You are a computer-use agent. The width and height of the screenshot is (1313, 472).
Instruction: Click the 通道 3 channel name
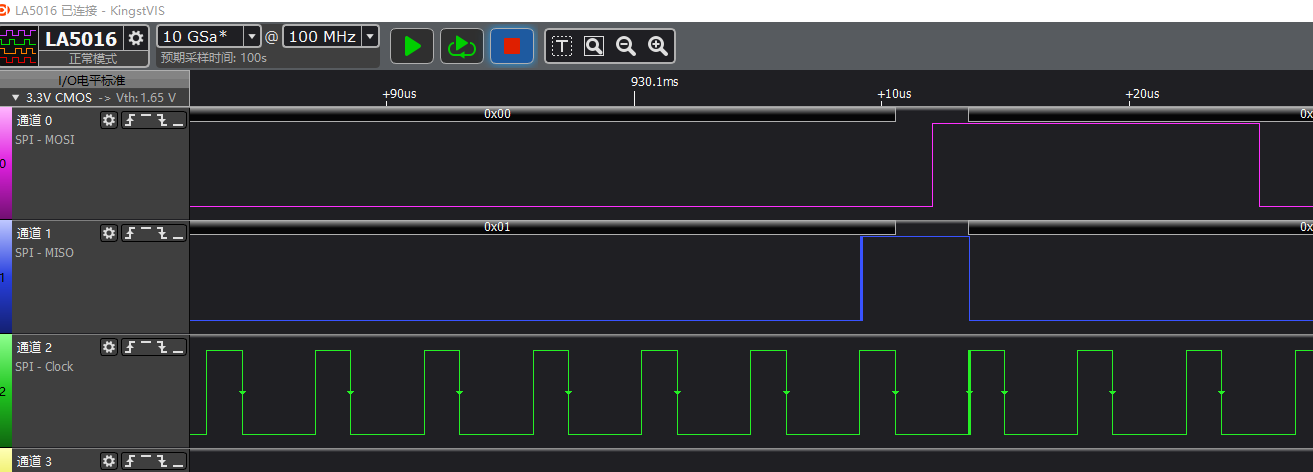click(x=34, y=461)
